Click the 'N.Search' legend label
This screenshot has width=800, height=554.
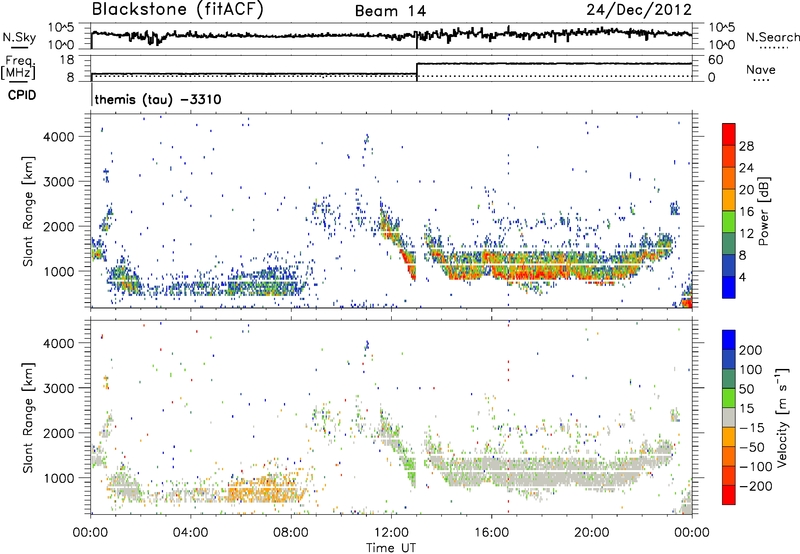(x=772, y=37)
